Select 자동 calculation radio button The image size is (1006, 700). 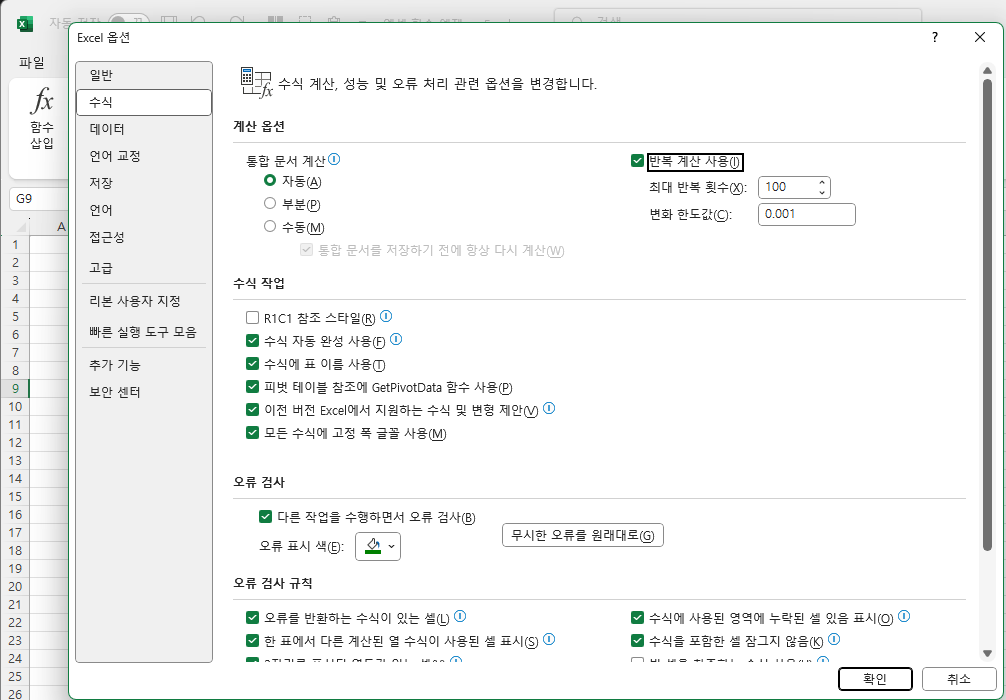coord(270,181)
